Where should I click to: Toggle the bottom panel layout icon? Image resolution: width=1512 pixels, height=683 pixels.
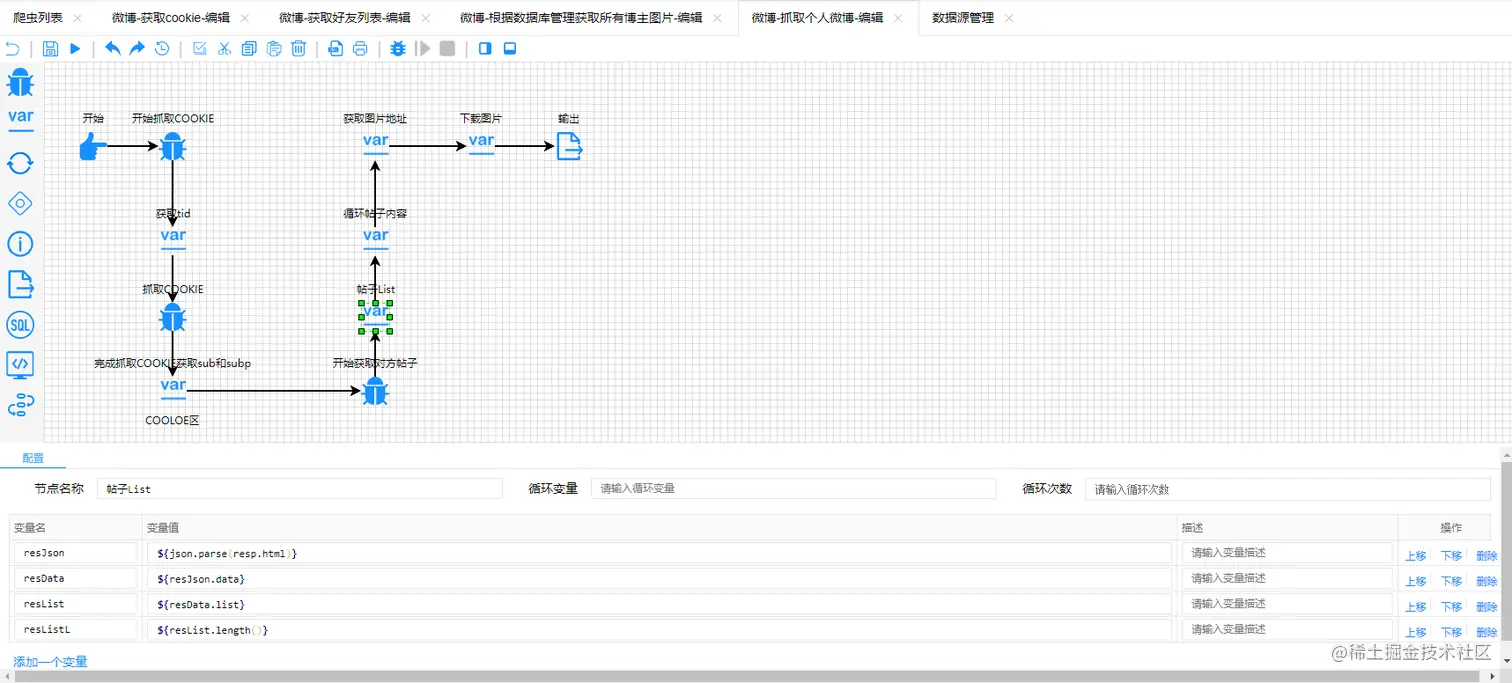(x=510, y=48)
